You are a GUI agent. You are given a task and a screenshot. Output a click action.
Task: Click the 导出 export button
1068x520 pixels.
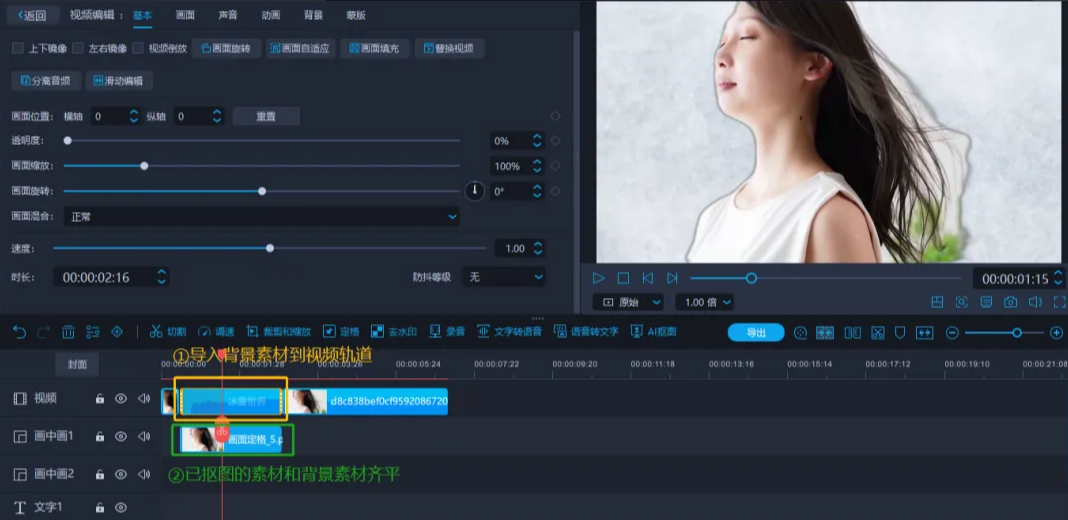tap(756, 333)
